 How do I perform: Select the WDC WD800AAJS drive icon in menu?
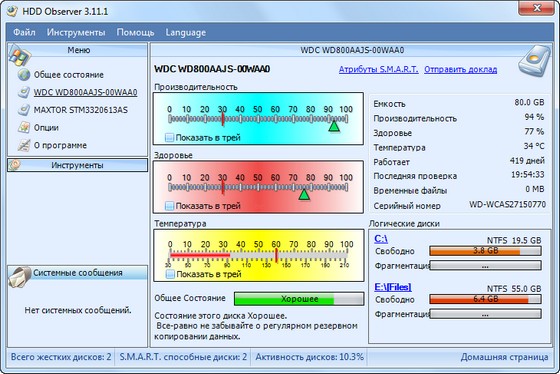coord(24,92)
